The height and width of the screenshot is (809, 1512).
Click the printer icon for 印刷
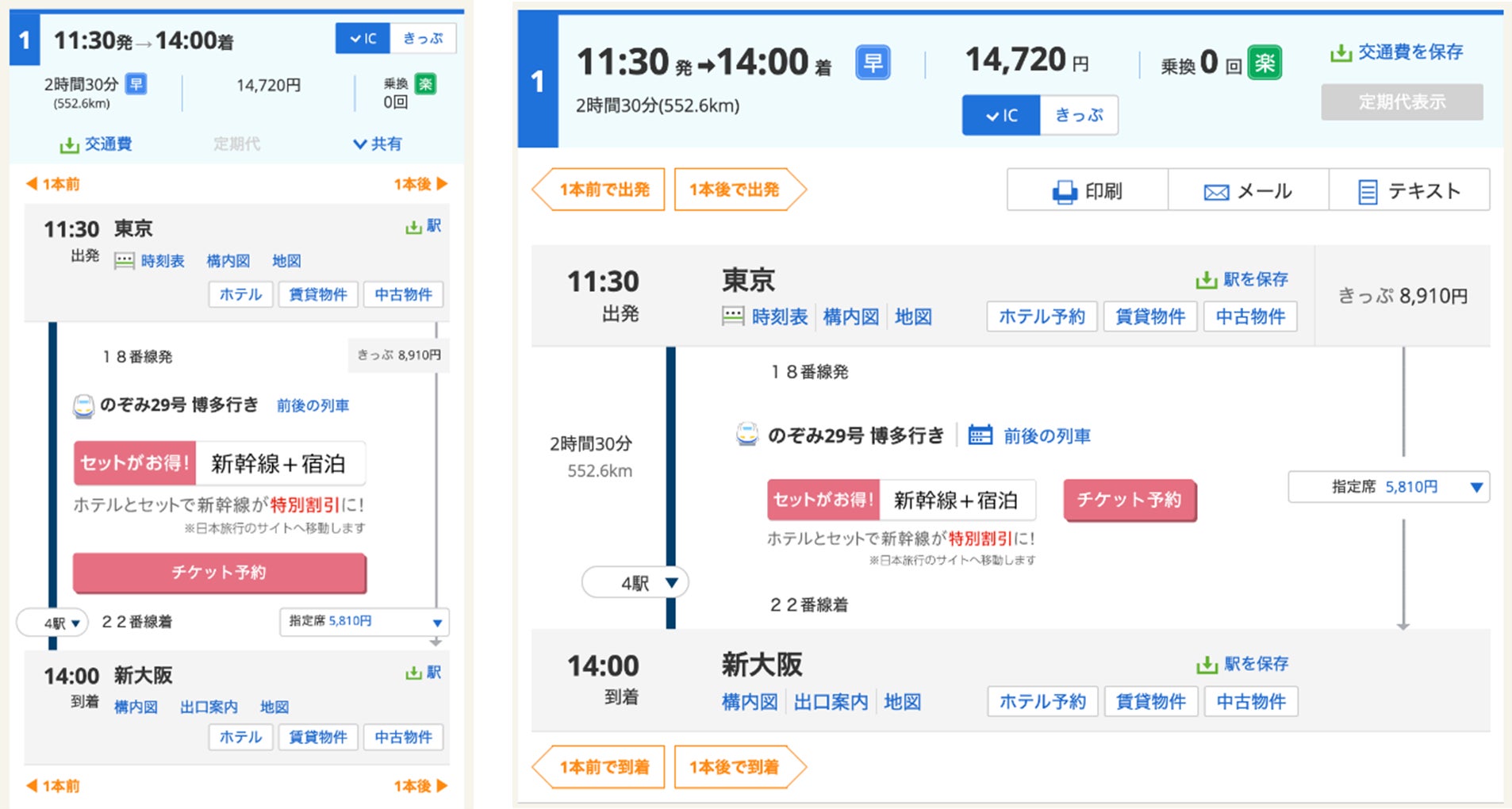click(x=1064, y=192)
